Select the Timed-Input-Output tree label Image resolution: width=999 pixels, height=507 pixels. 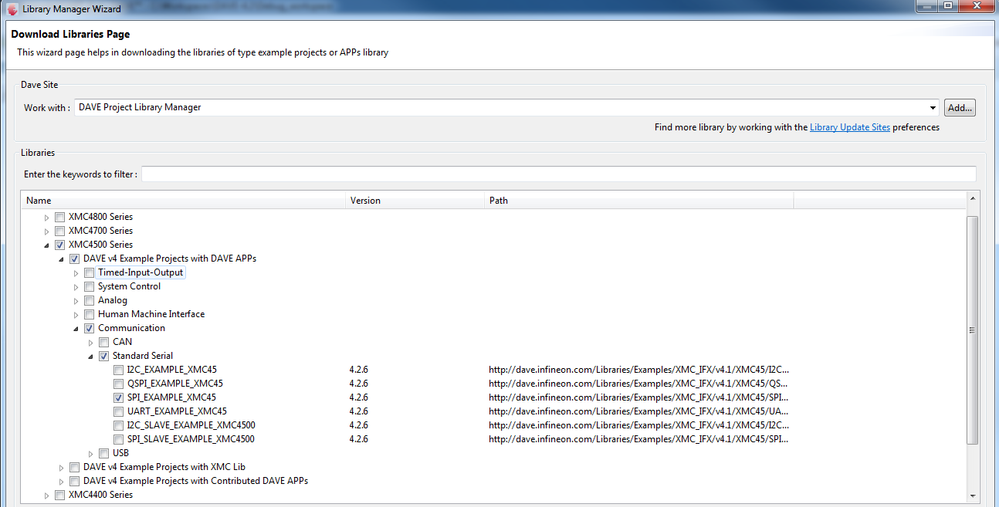(140, 273)
